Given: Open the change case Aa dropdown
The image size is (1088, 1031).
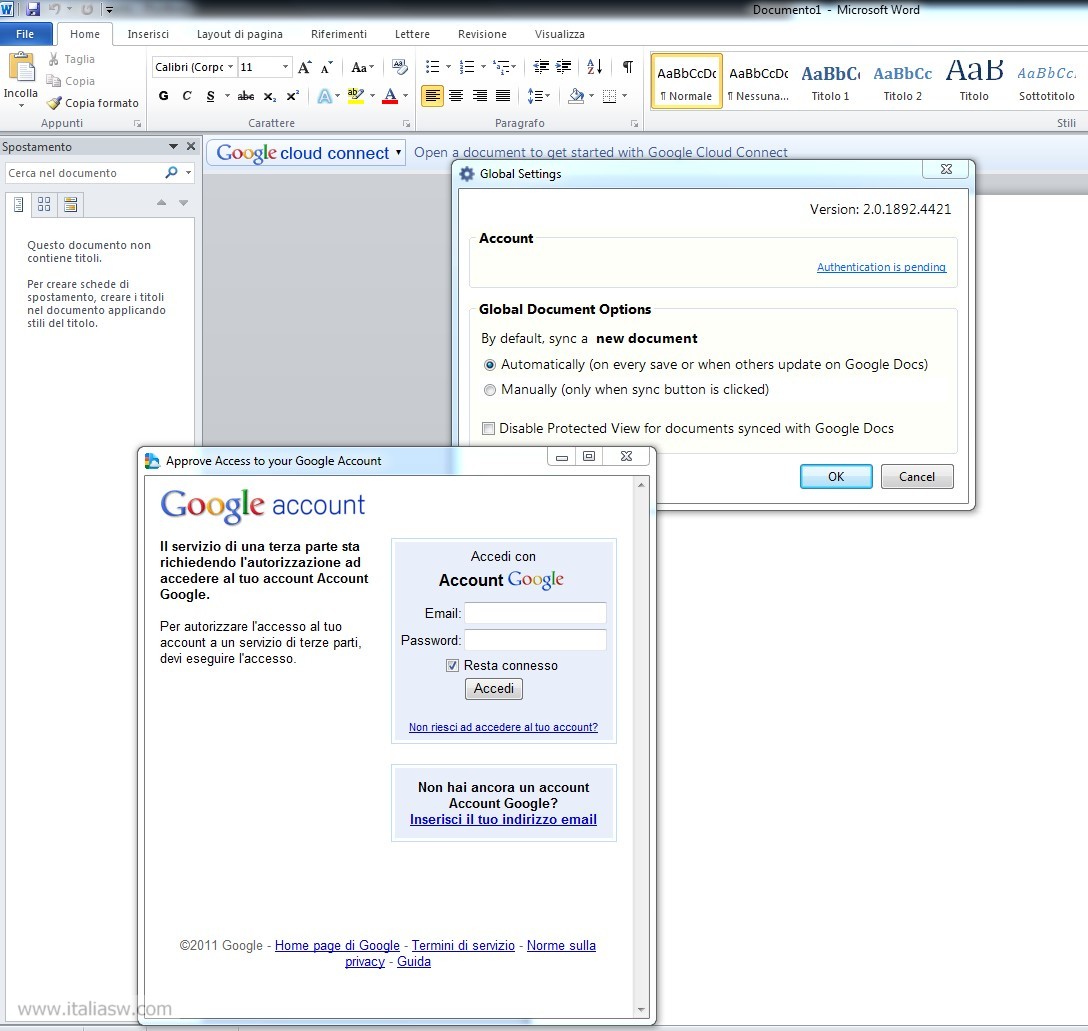Looking at the screenshot, I should pyautogui.click(x=362, y=67).
